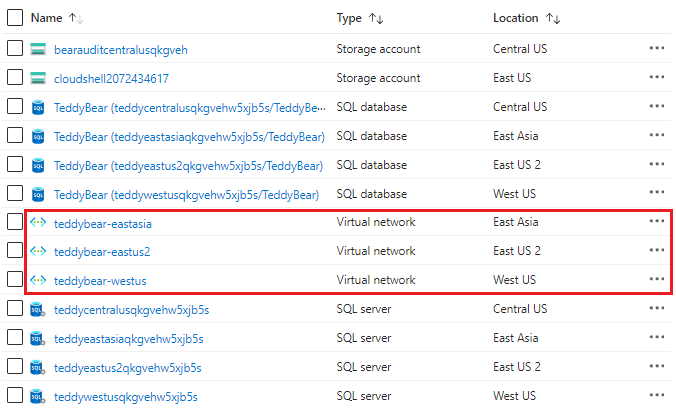676x409 pixels.
Task: Click storage account icon beside cloudshell2072434617
Action: [x=38, y=78]
